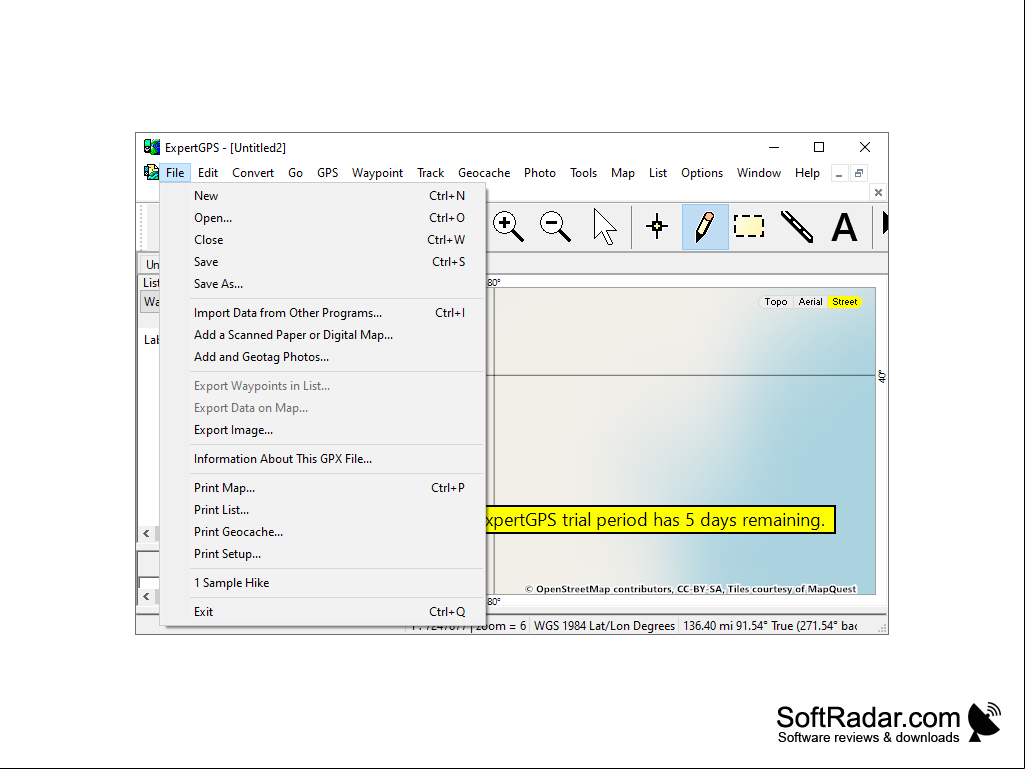Pick the pencil drawing tool
The image size is (1025, 769).
(705, 227)
